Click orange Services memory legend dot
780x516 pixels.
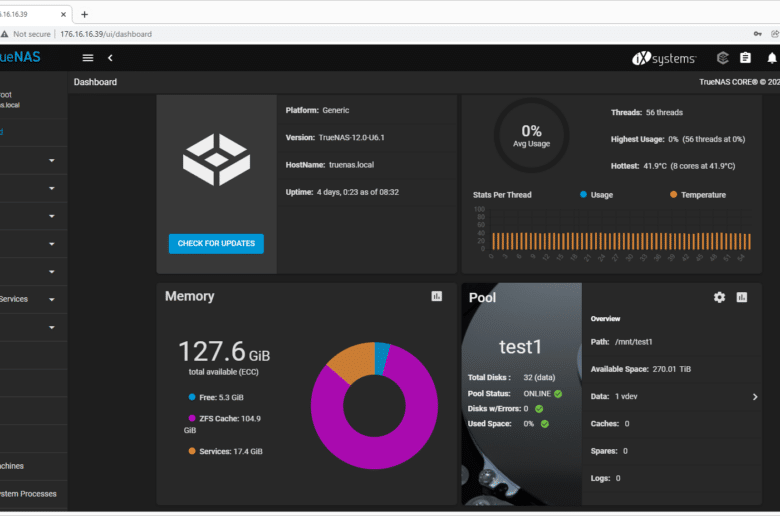[x=192, y=451]
